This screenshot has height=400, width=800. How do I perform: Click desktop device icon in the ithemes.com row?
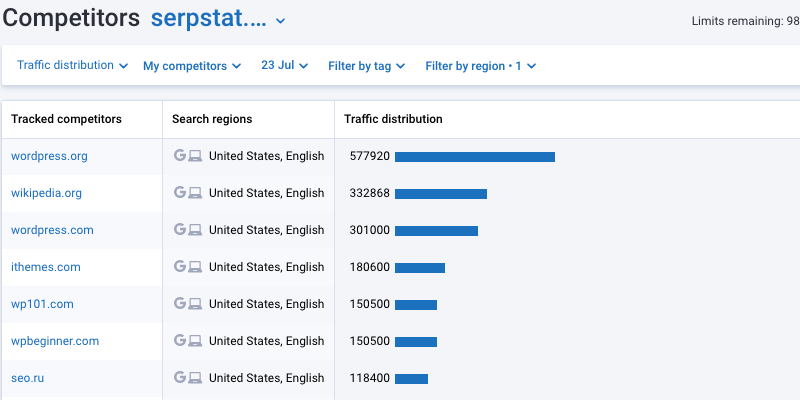tap(196, 267)
